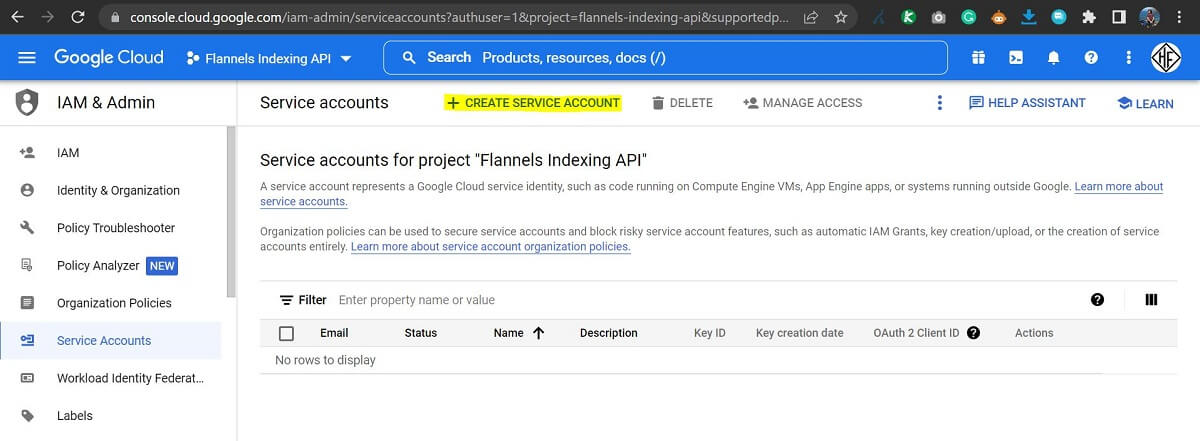Open Workload Identity Federation sidebar item

(130, 378)
